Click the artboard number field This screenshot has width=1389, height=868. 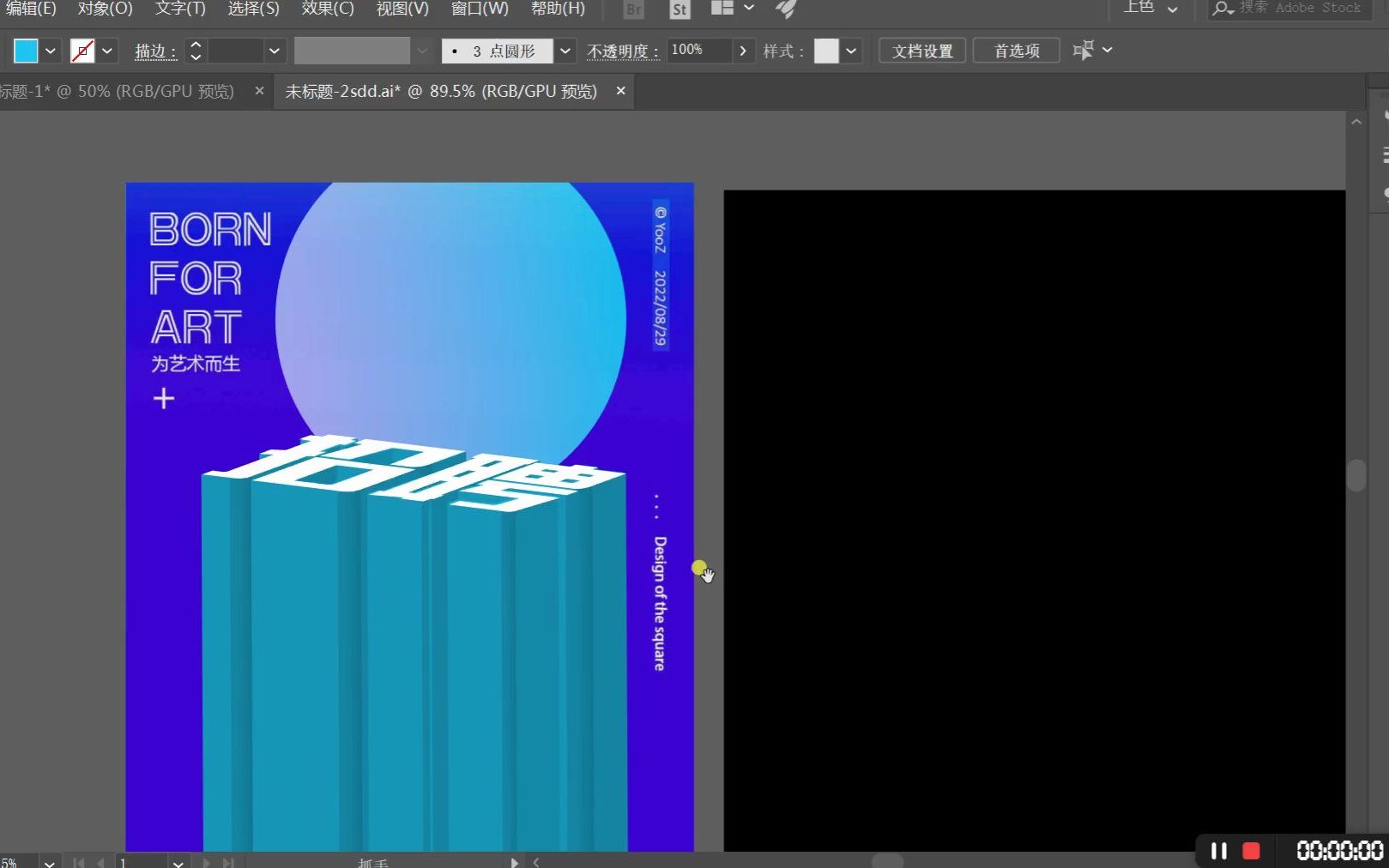(x=142, y=863)
